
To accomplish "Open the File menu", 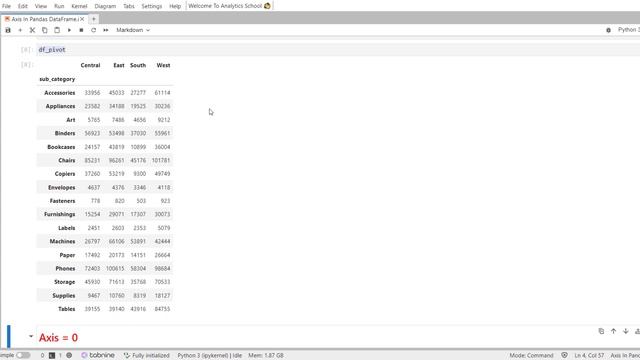I will [7, 6].
